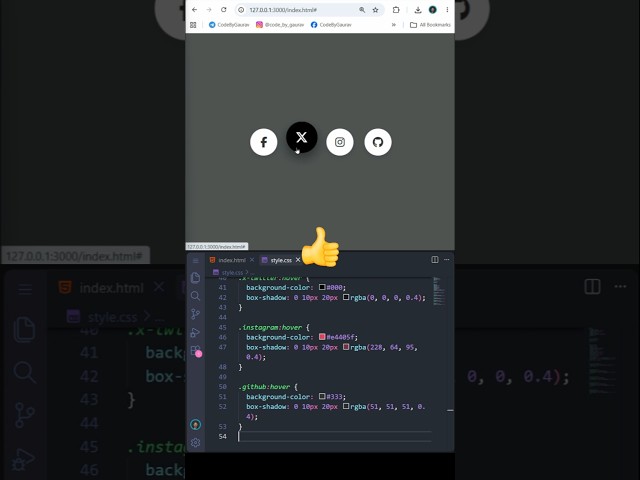Click the browser forward arrow
Image resolution: width=640 pixels, height=480 pixels.
point(209,10)
